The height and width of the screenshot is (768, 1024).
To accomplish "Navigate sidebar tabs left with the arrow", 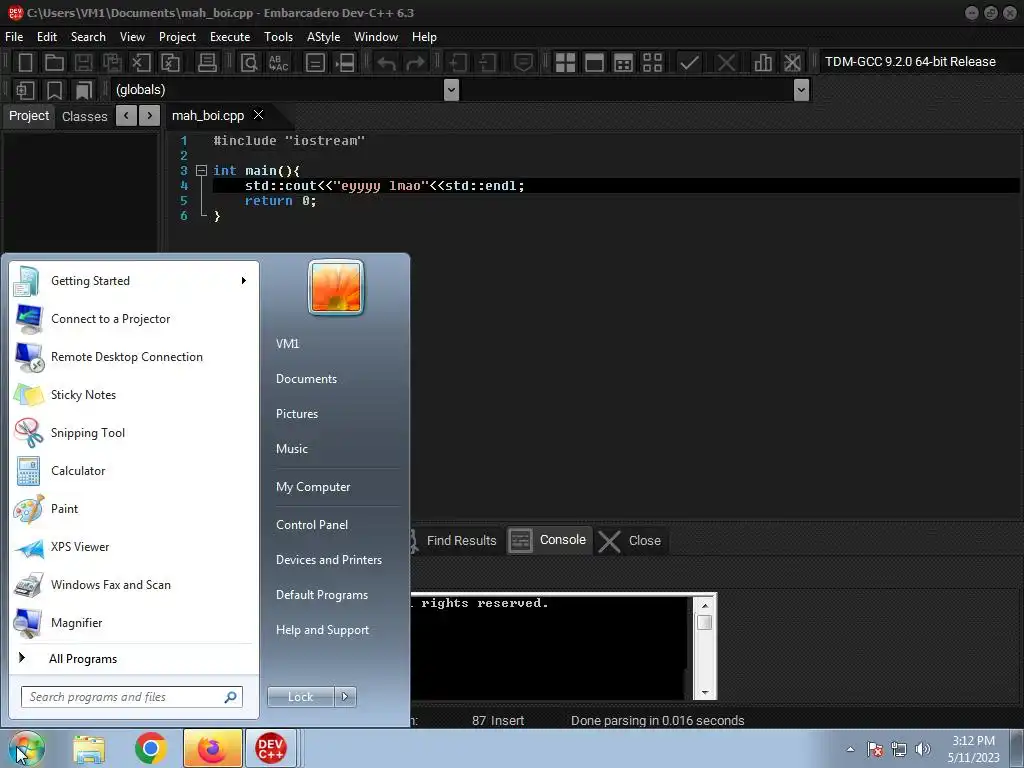I will tap(127, 116).
